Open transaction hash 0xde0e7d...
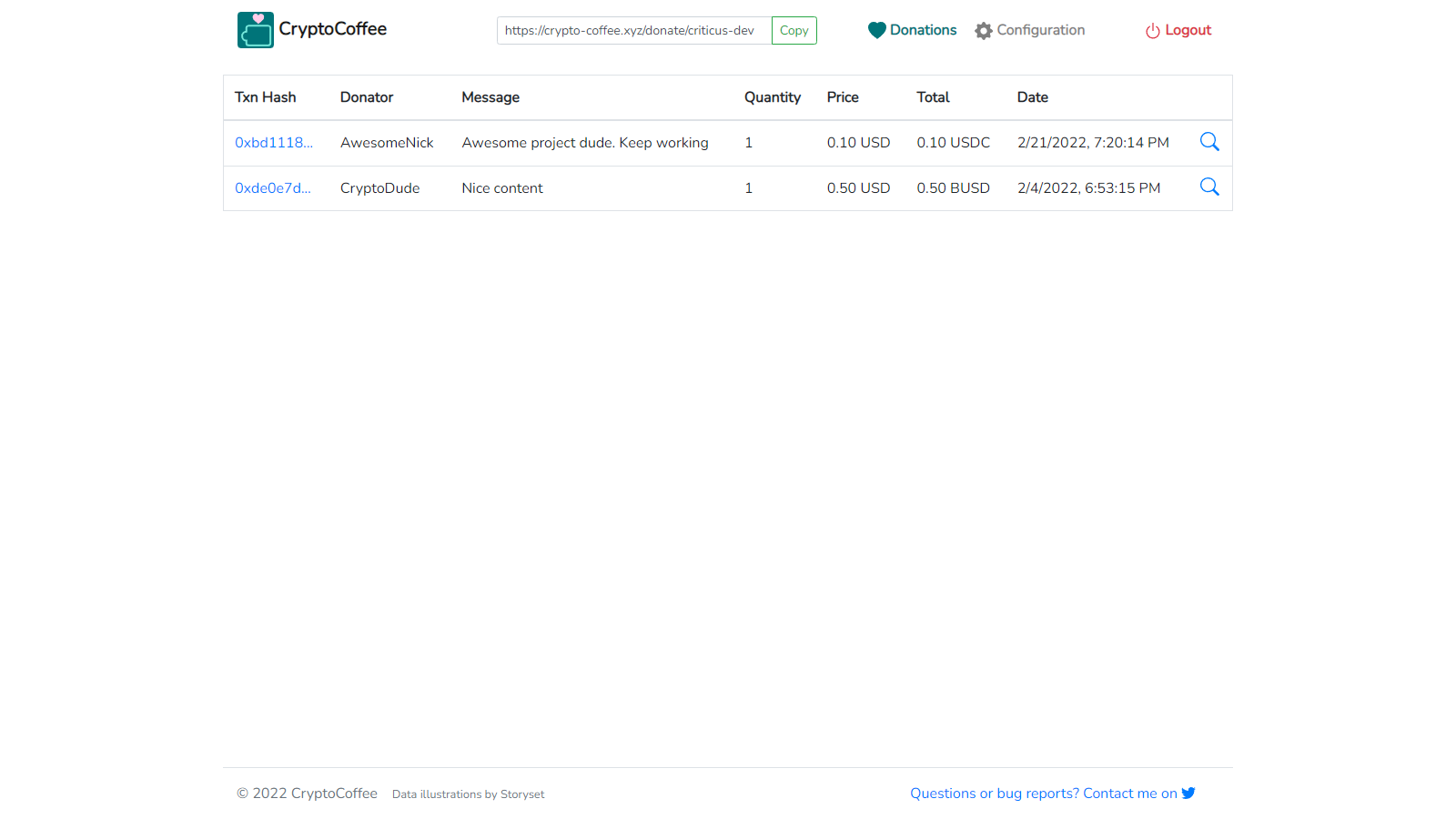 tap(273, 188)
